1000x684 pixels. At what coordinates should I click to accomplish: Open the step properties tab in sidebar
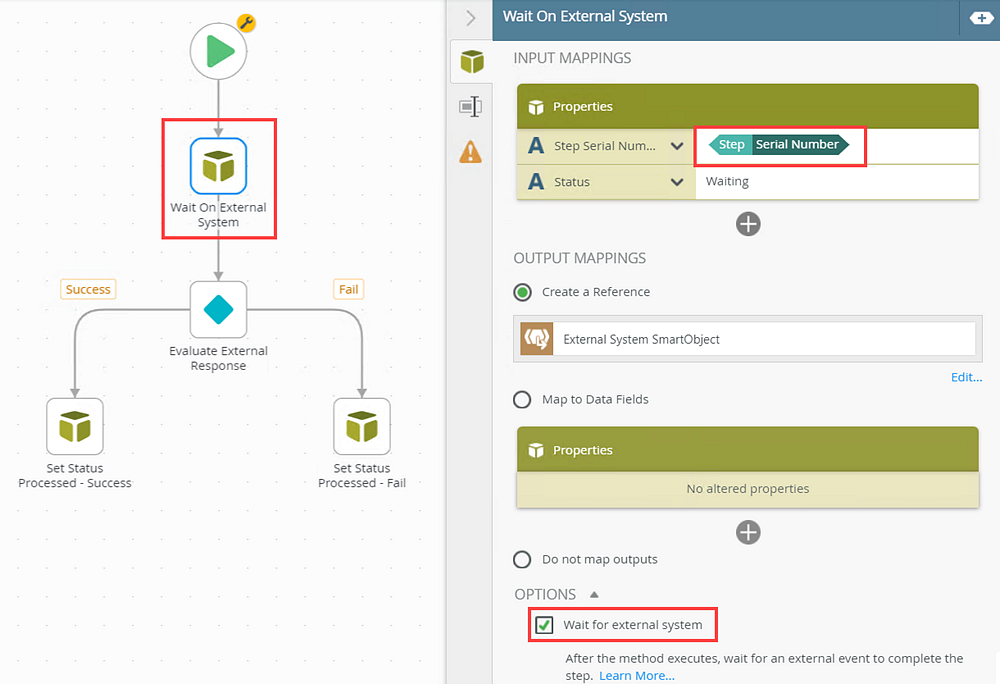tap(470, 106)
